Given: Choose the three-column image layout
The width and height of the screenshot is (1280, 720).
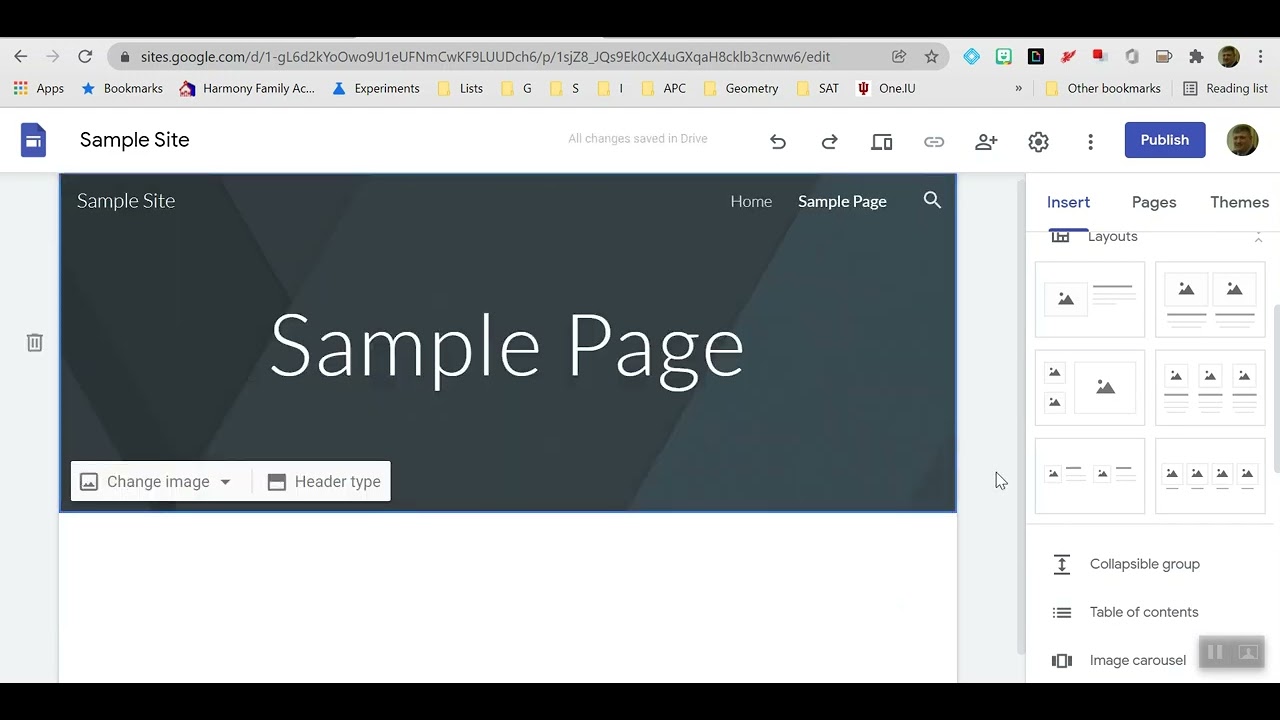Looking at the screenshot, I should [x=1210, y=387].
